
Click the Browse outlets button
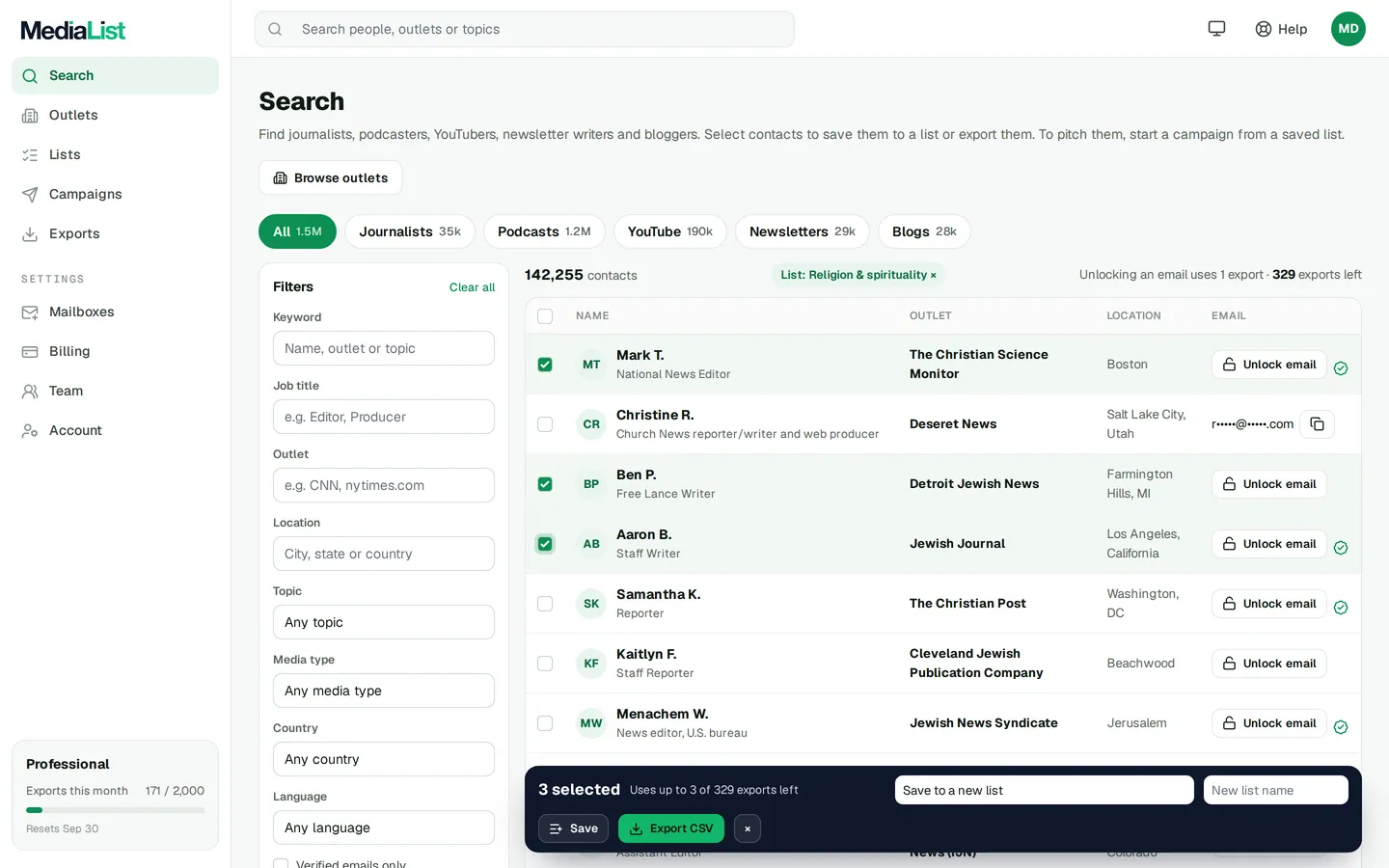pos(330,177)
